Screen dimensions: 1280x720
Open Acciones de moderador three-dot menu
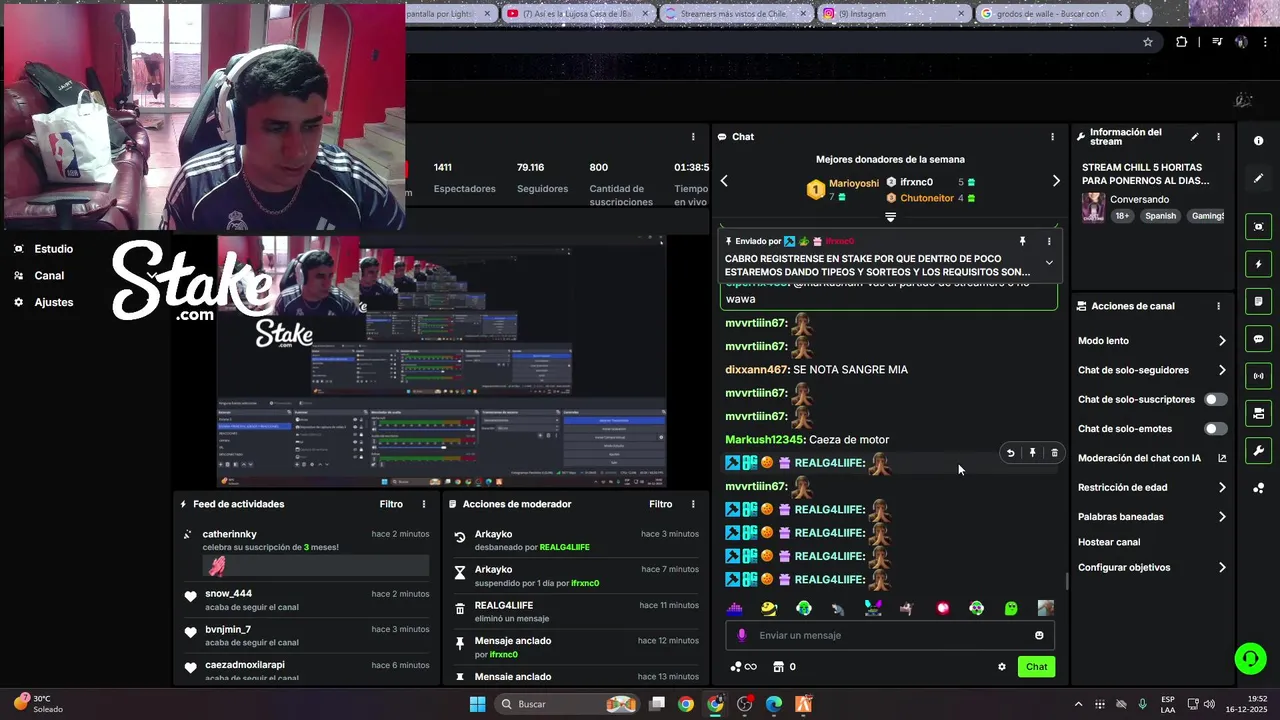point(693,504)
